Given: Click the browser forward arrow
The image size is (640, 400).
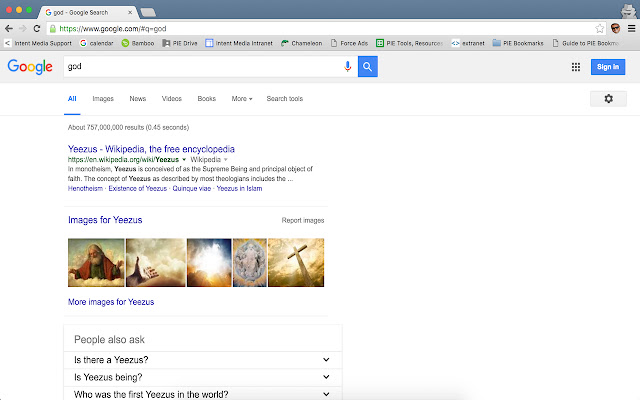Looking at the screenshot, I should pos(23,29).
